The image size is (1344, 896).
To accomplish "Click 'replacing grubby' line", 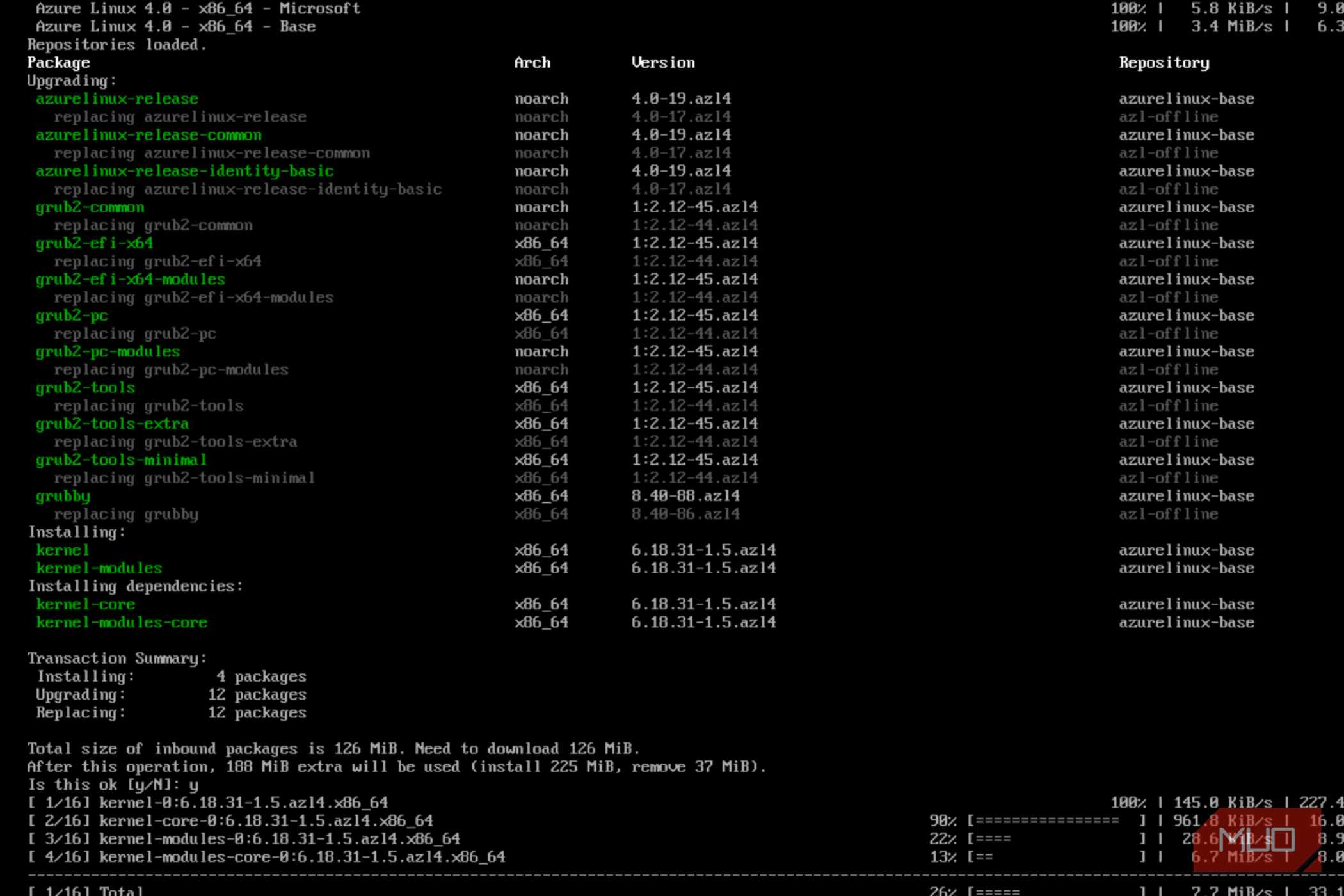I will pos(126,515).
